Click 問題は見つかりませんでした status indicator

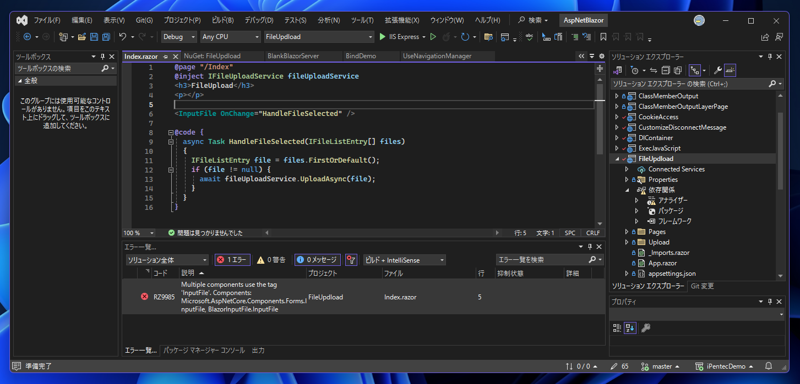click(206, 233)
